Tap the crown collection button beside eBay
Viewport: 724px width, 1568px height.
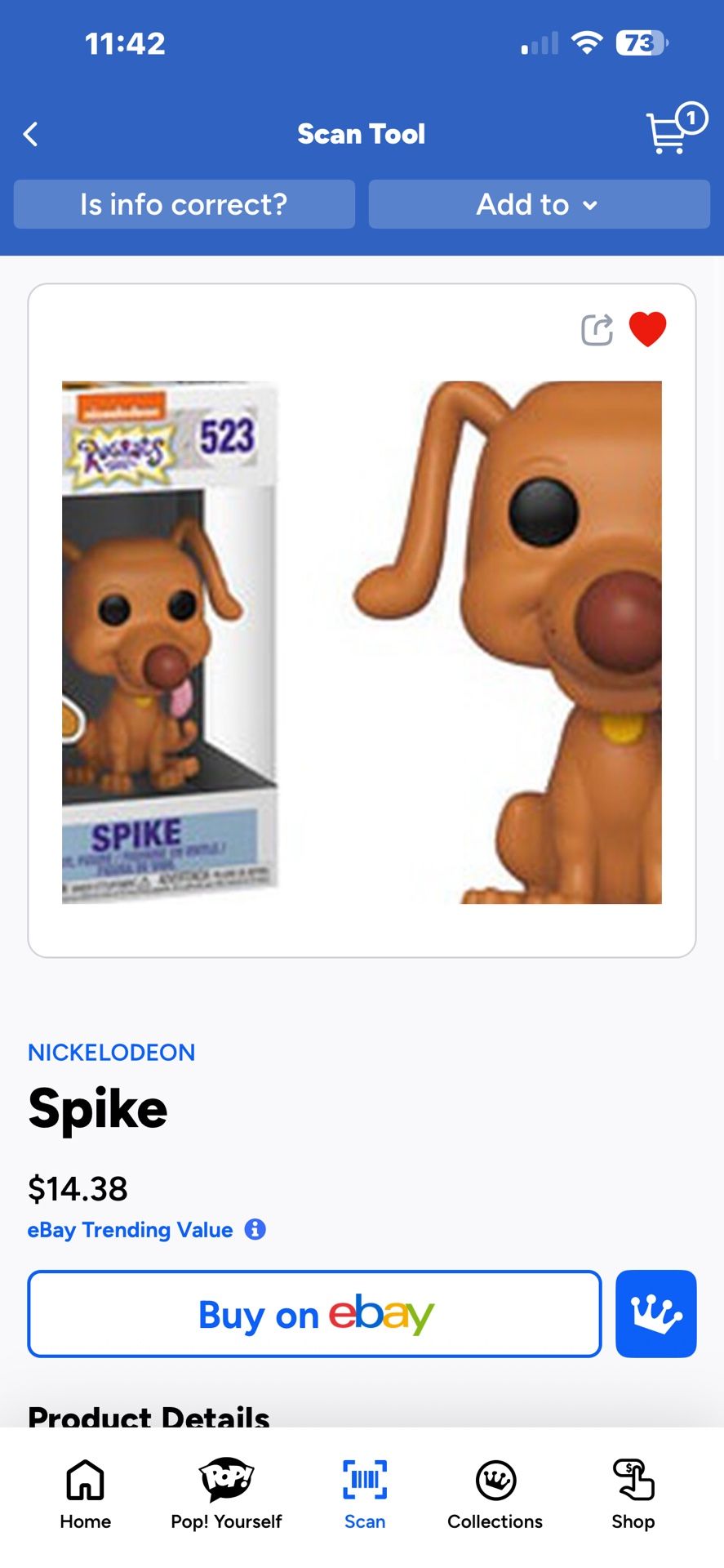pos(655,1313)
